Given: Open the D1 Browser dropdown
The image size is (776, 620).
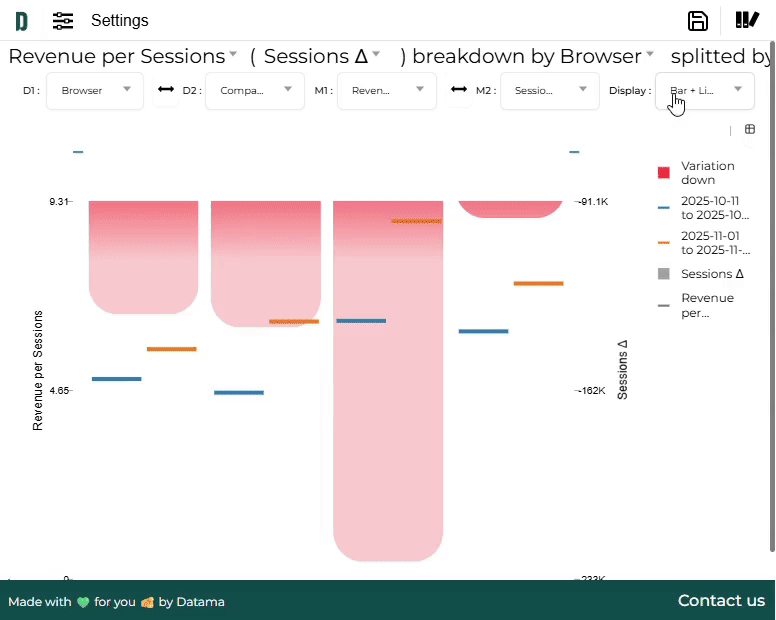Looking at the screenshot, I should click(95, 90).
